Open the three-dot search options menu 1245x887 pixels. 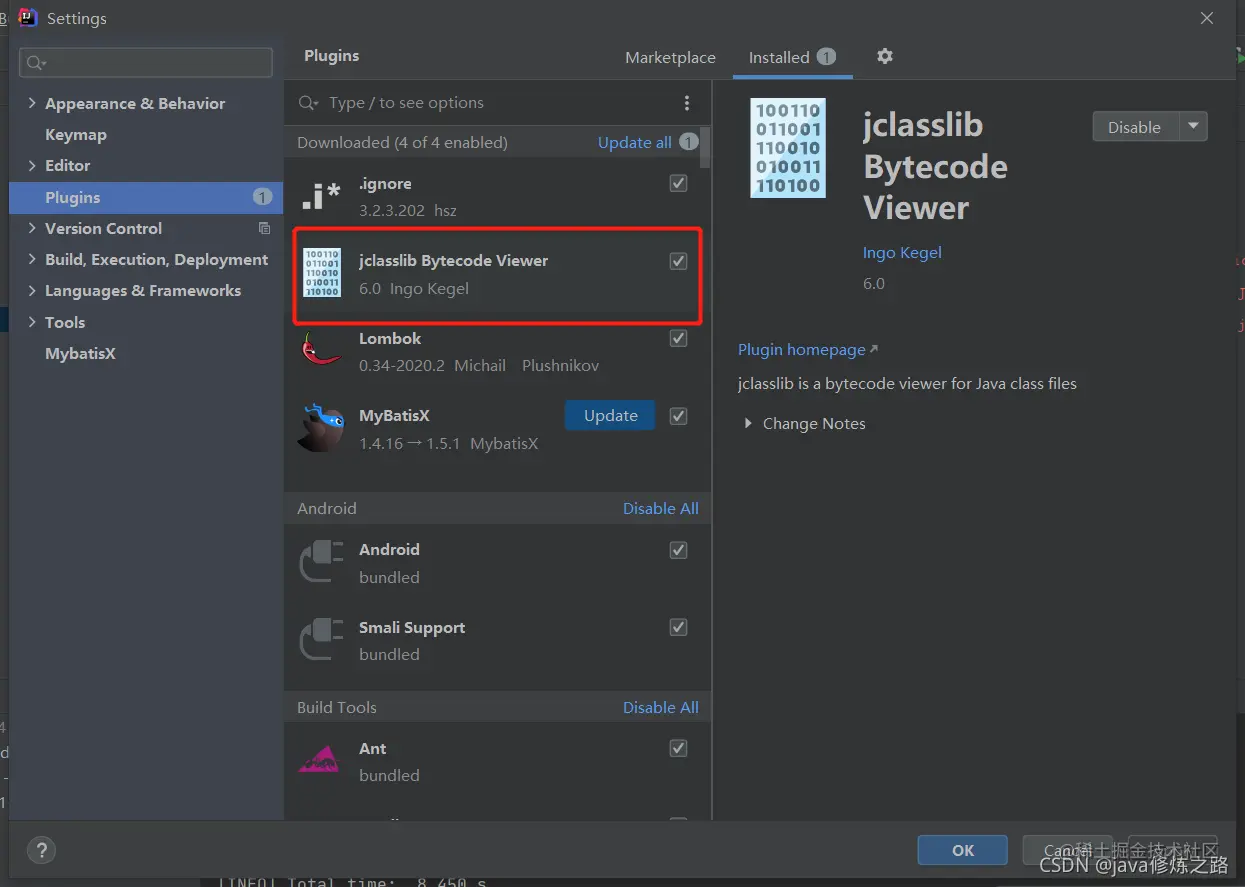pos(686,103)
